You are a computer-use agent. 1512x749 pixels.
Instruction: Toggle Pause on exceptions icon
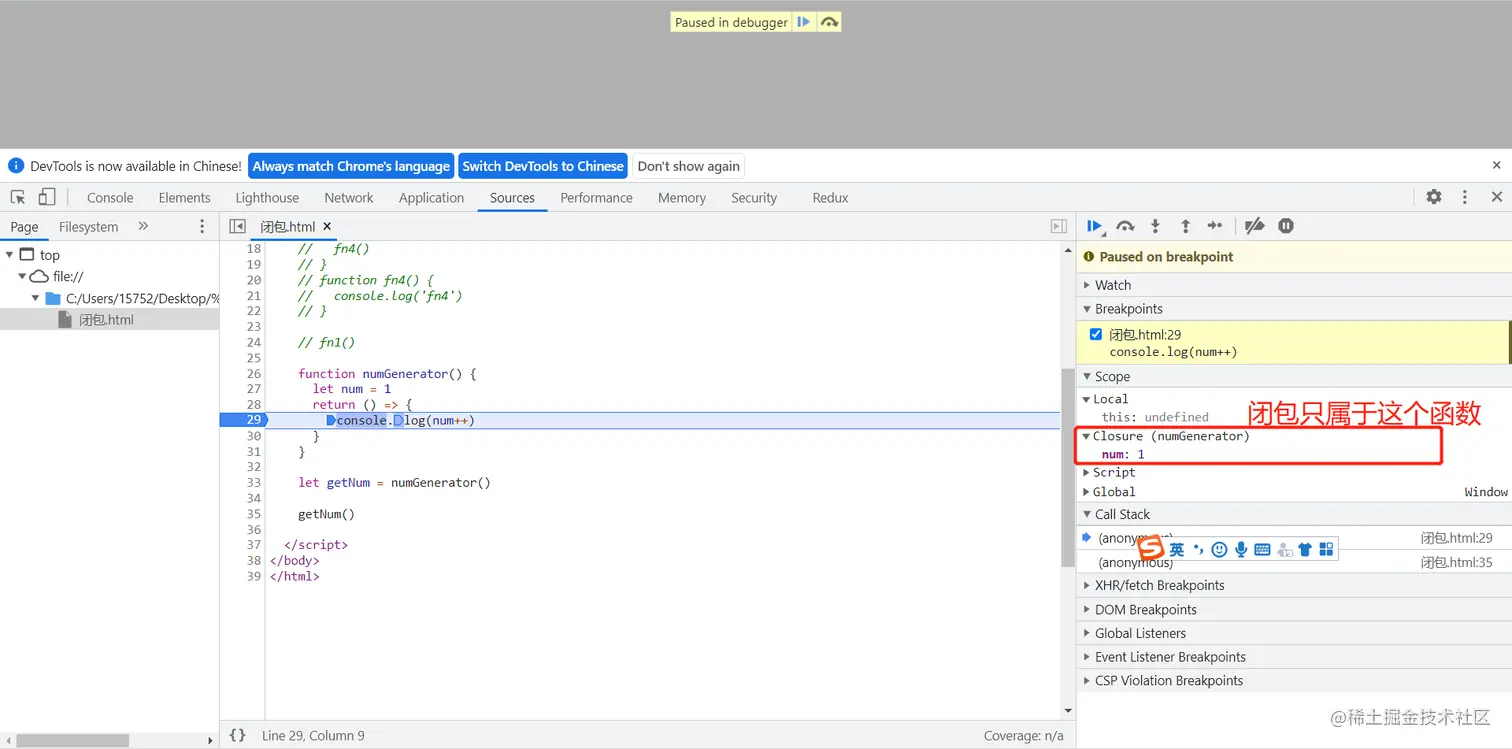click(1286, 227)
